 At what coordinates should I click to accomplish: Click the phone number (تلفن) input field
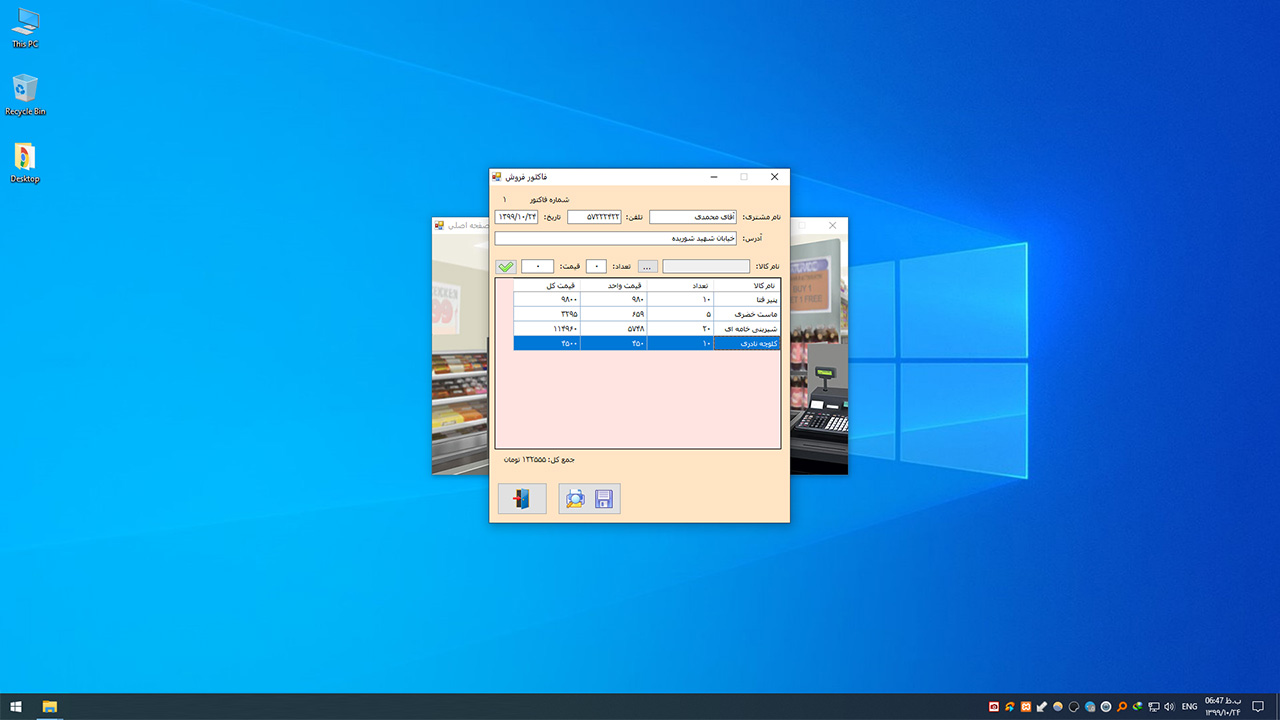coord(594,217)
